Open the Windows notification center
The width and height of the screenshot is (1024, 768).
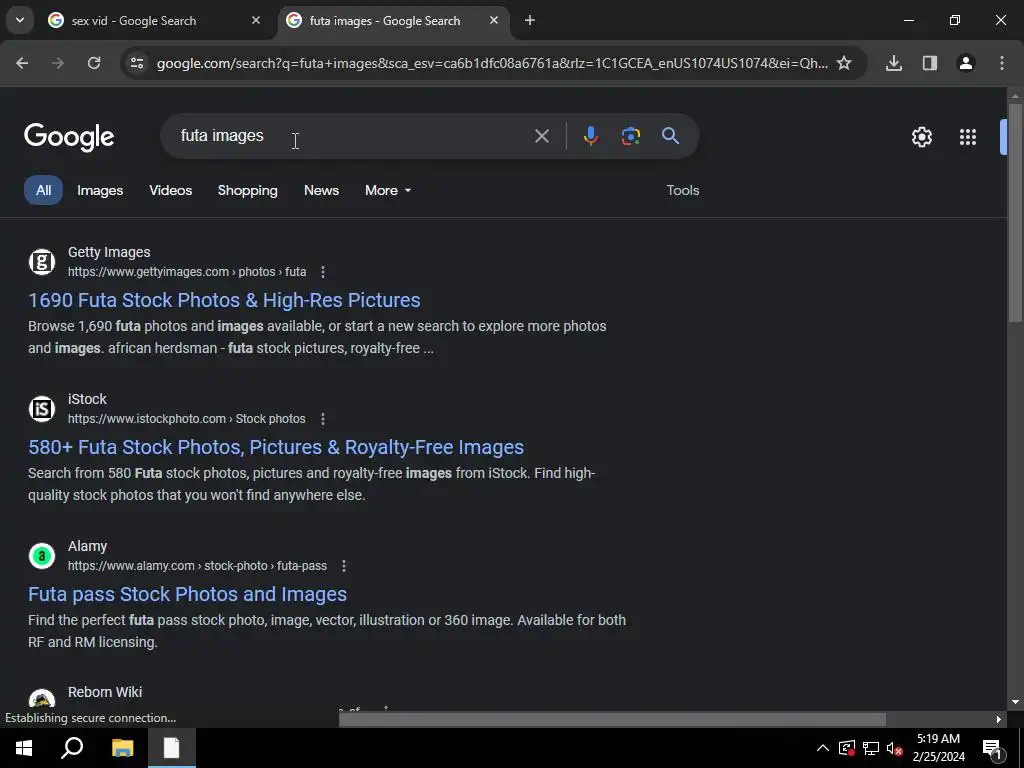pyautogui.click(x=993, y=748)
